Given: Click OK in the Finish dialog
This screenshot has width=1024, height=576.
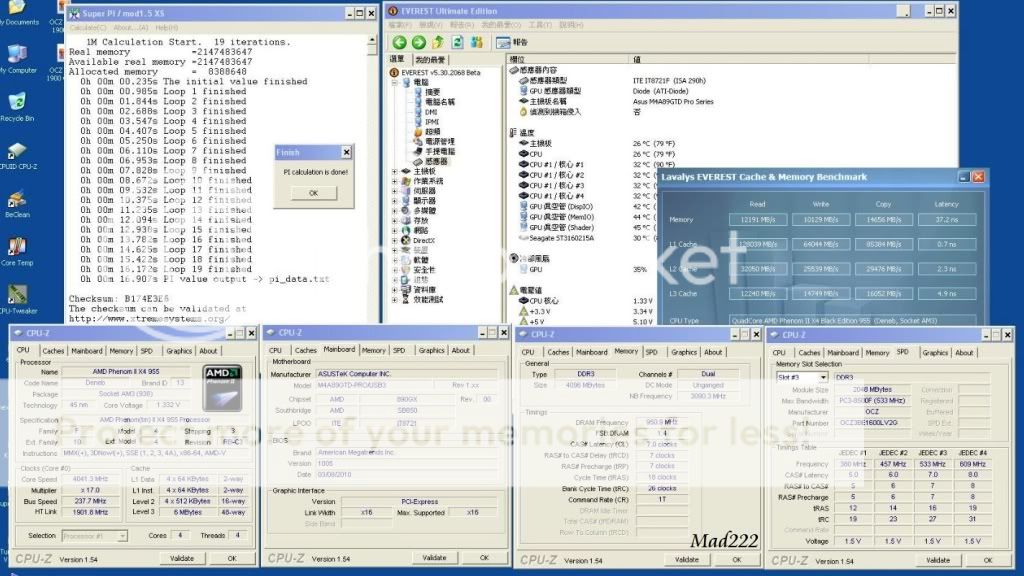Looking at the screenshot, I should (x=313, y=193).
